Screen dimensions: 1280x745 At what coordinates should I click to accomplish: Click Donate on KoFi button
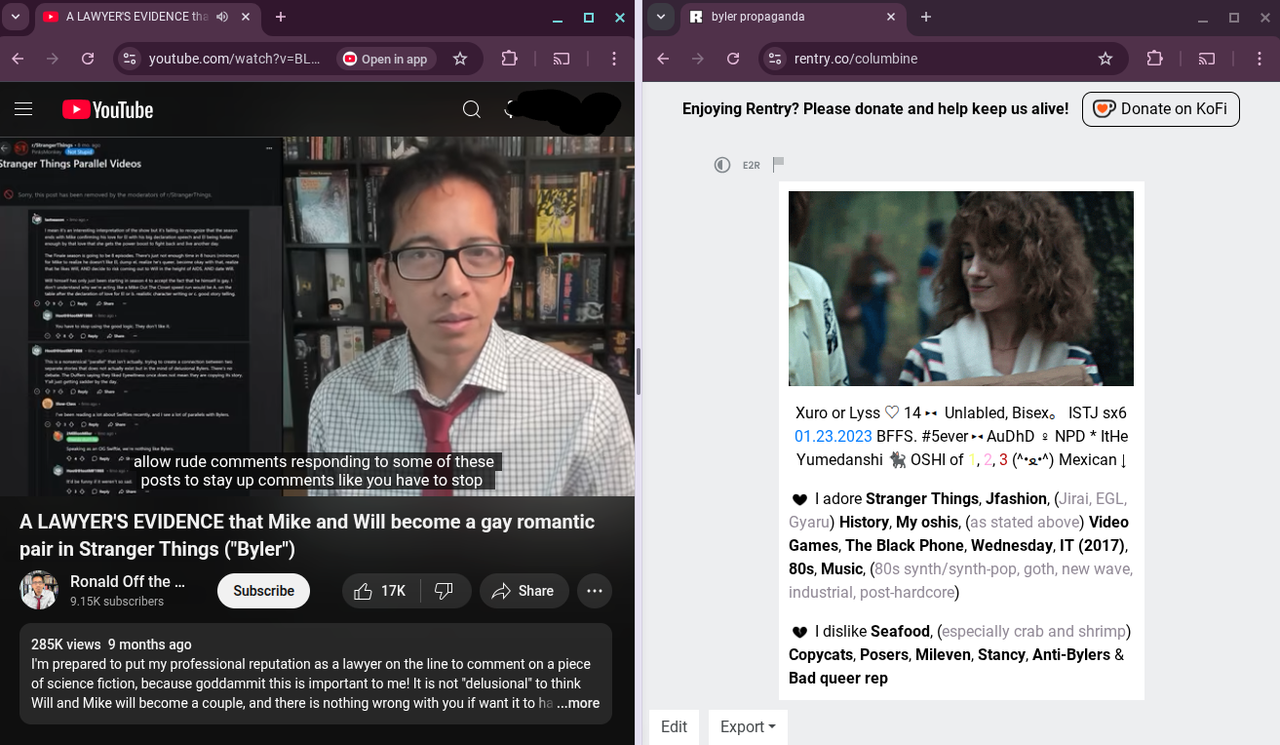(x=1161, y=109)
